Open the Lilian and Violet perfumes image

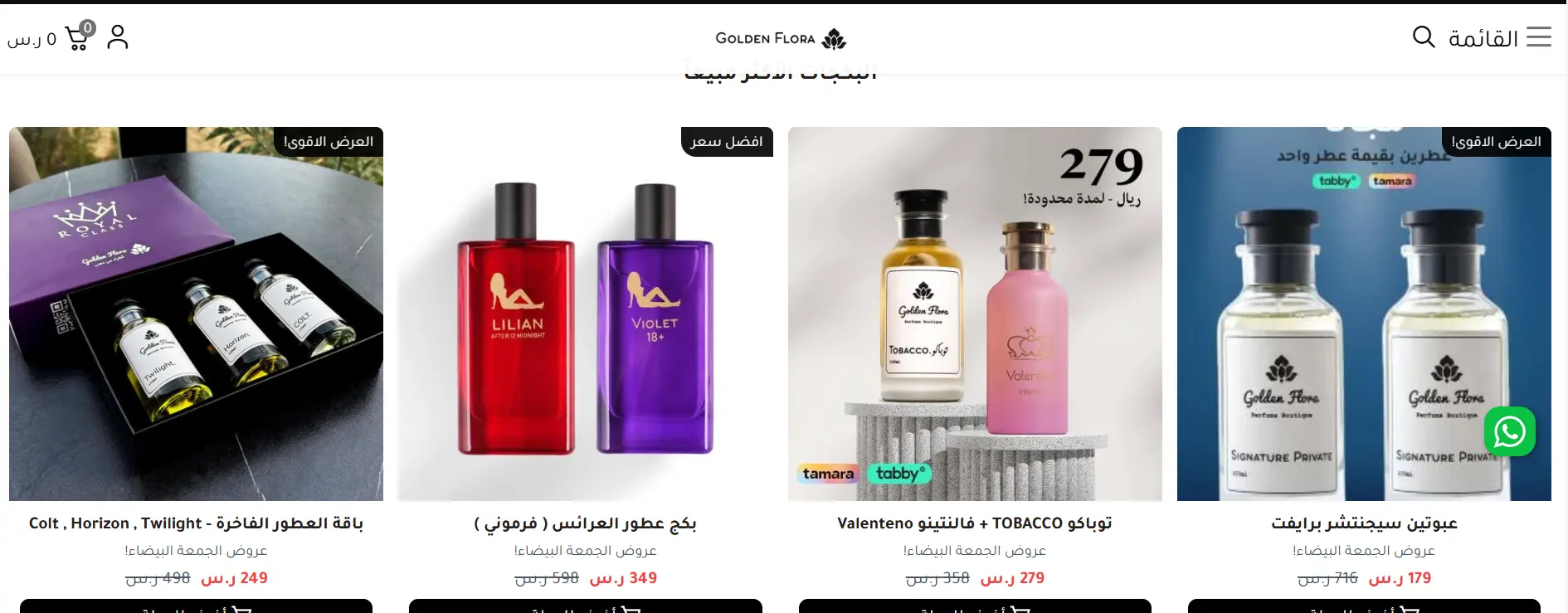(x=585, y=314)
